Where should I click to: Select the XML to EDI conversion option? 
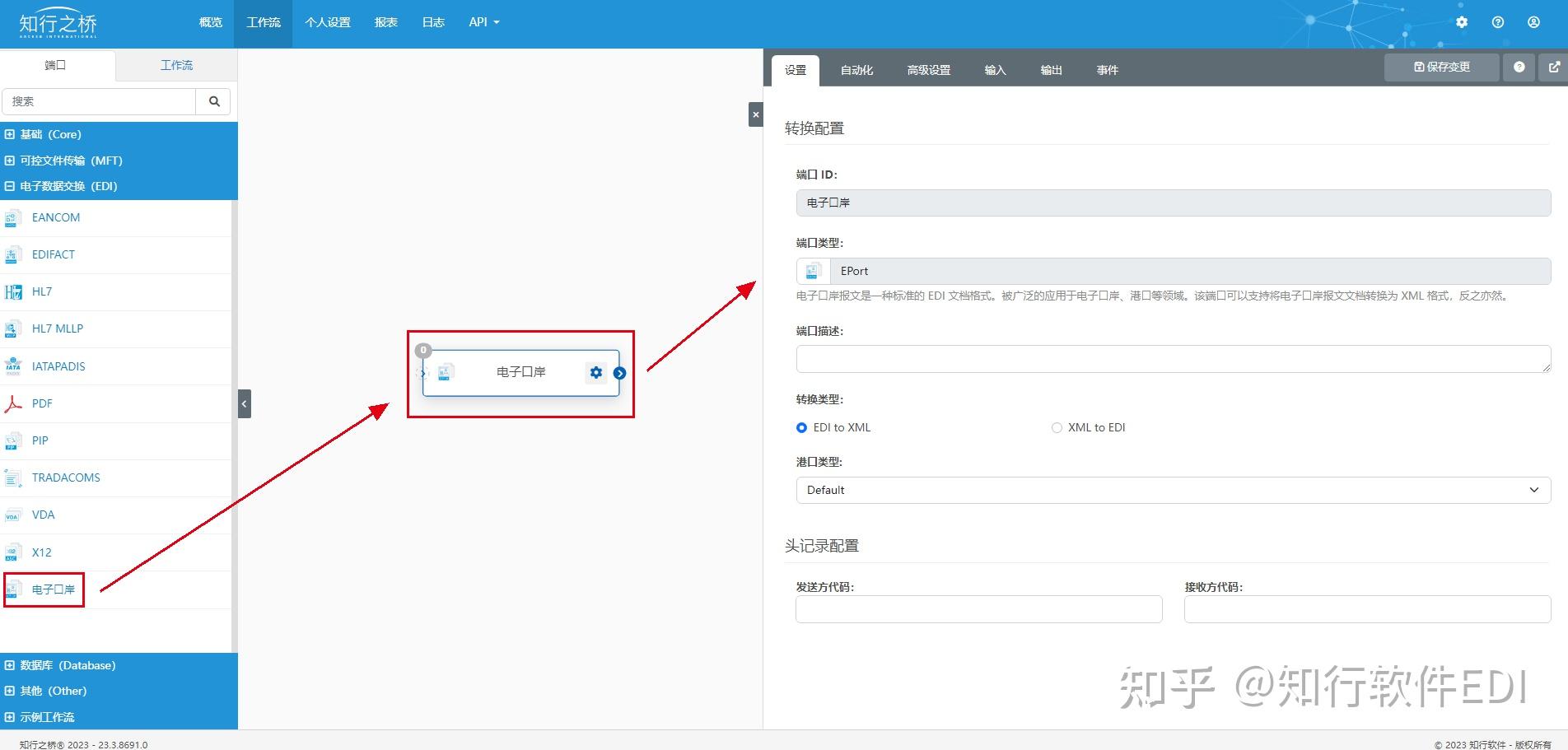coord(1057,427)
